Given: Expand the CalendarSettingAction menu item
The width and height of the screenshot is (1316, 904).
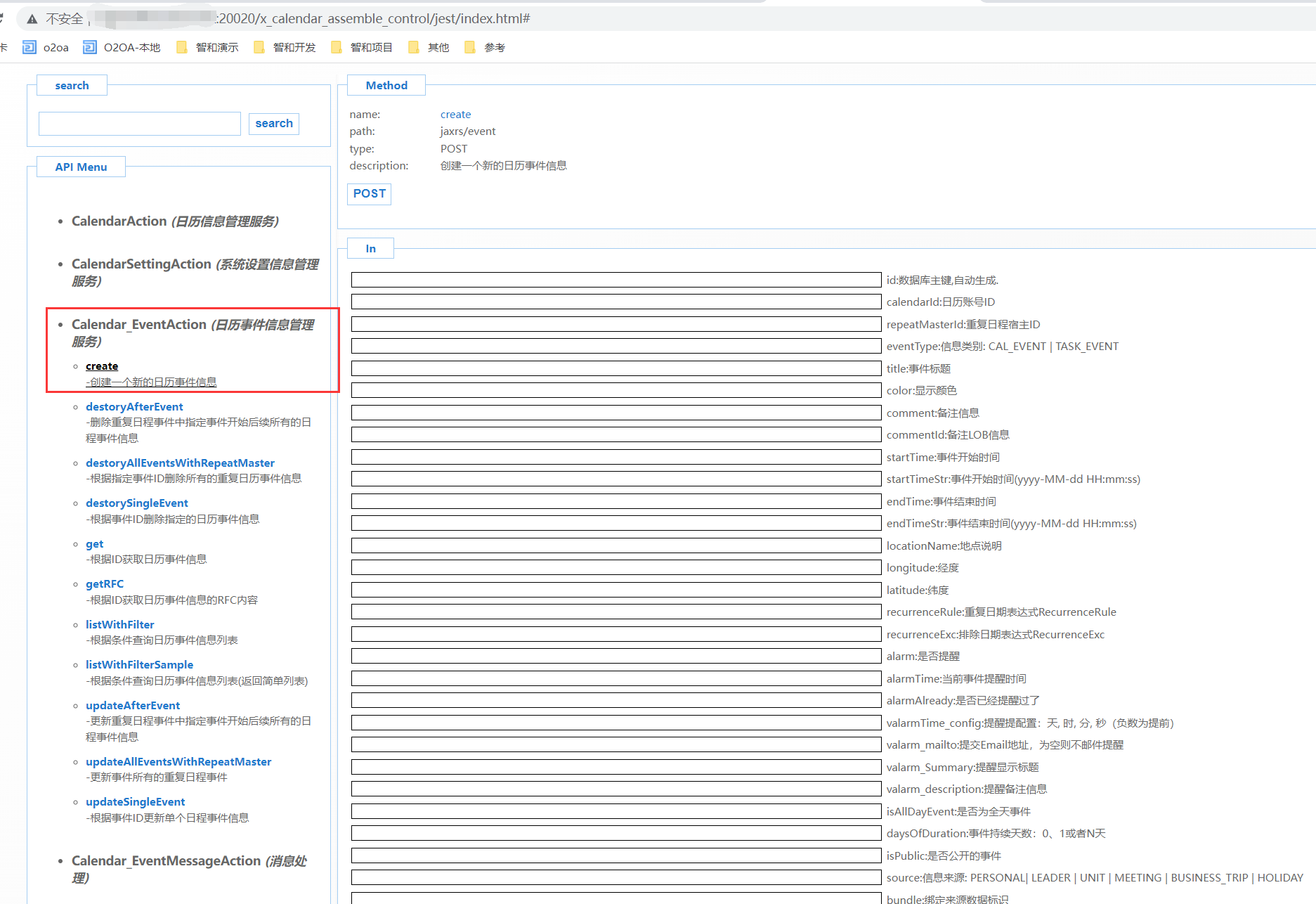Looking at the screenshot, I should (x=141, y=264).
